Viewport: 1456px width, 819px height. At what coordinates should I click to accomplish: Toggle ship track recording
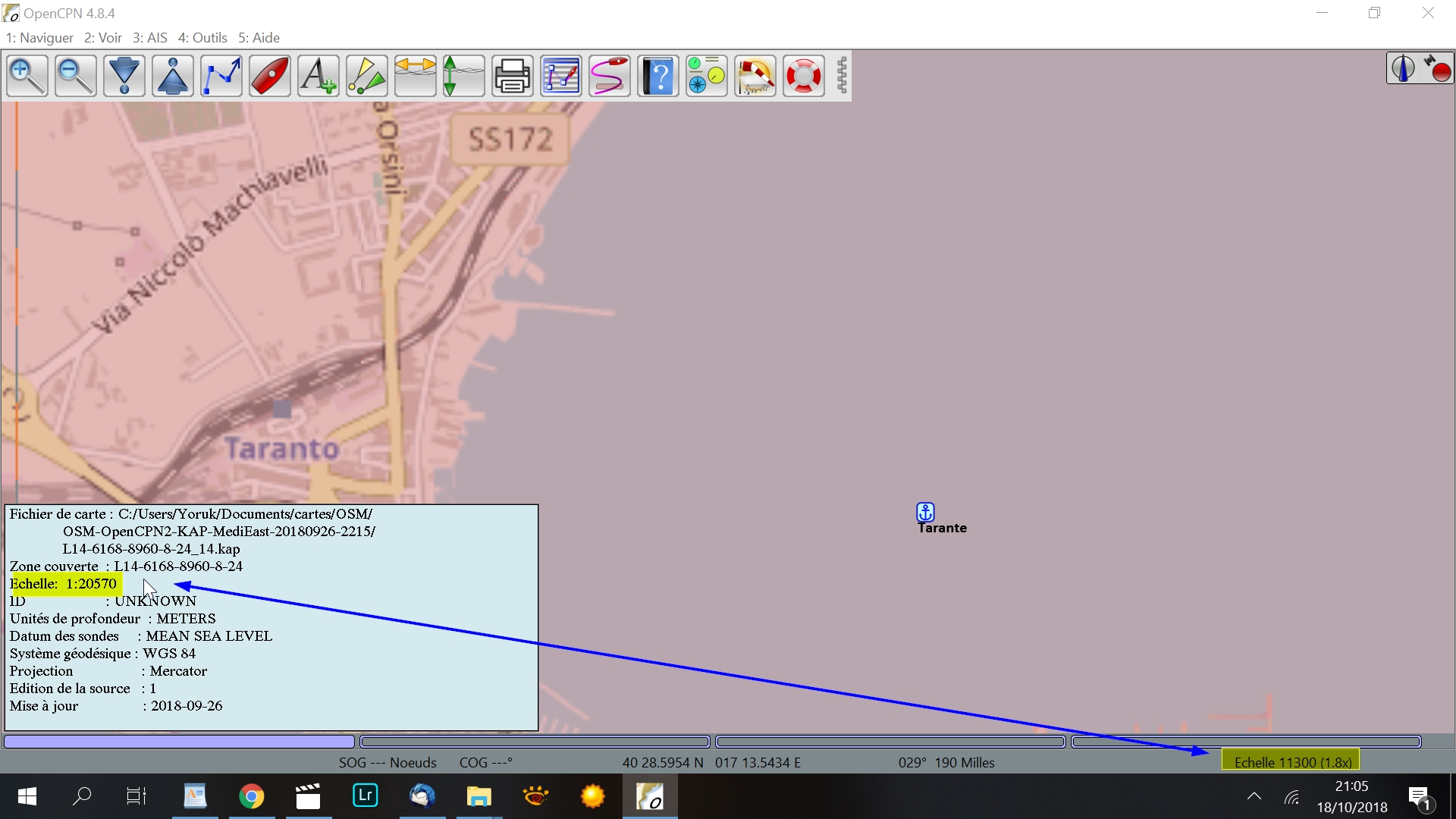[x=610, y=76]
